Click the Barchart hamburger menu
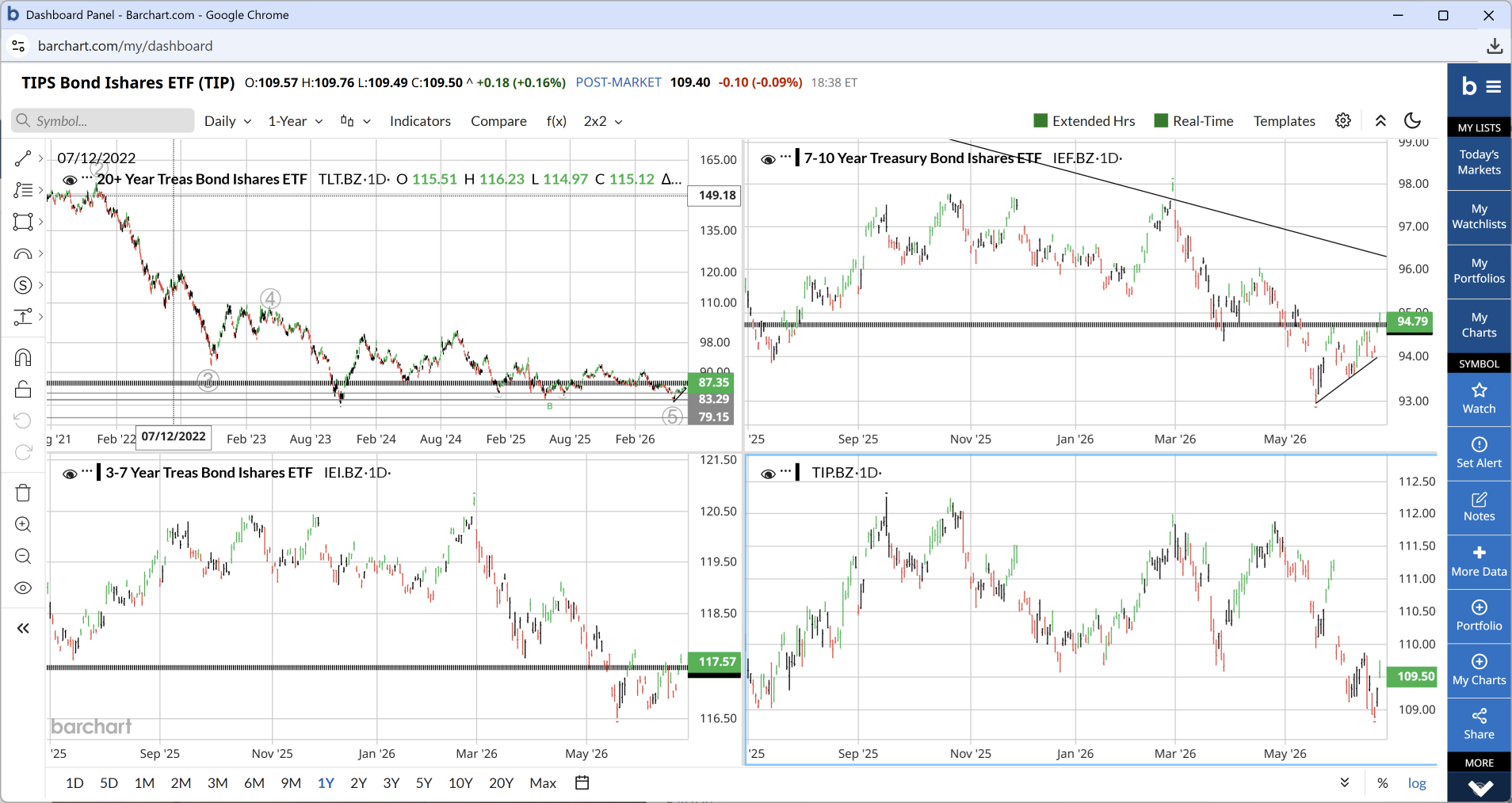1512x803 pixels. (x=1493, y=87)
